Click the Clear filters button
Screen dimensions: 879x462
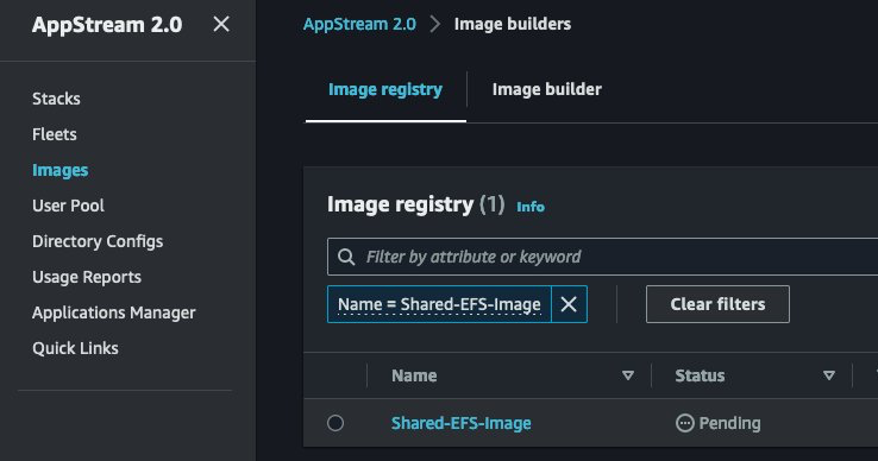tap(718, 304)
